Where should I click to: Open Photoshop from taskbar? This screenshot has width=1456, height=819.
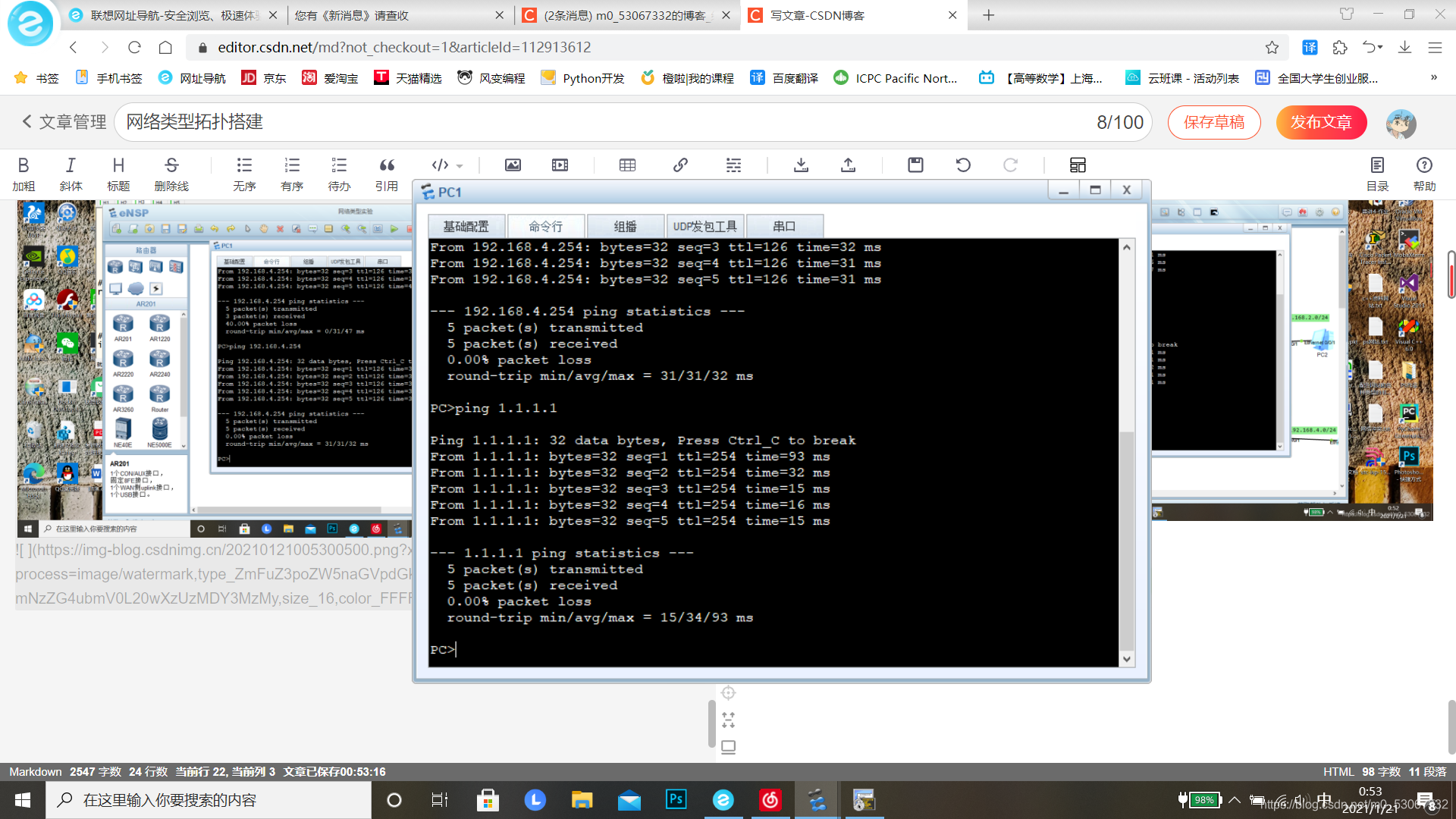pos(676,800)
